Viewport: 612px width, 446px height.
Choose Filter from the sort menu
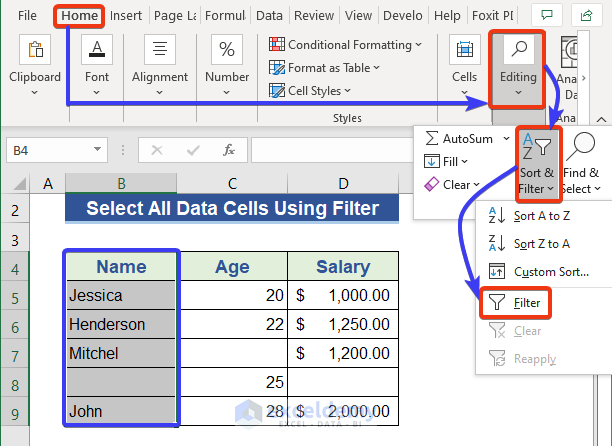click(527, 301)
